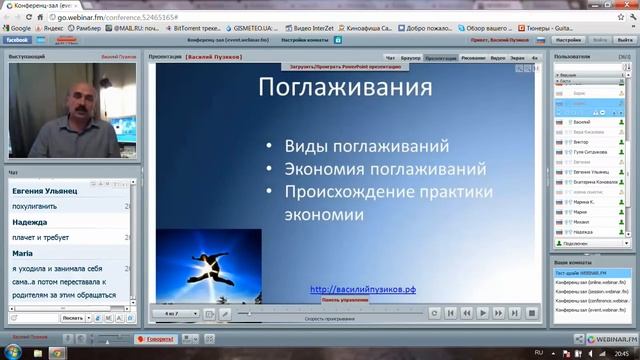Jump to the first slide
Screen dimensions: 640x360
[450, 313]
